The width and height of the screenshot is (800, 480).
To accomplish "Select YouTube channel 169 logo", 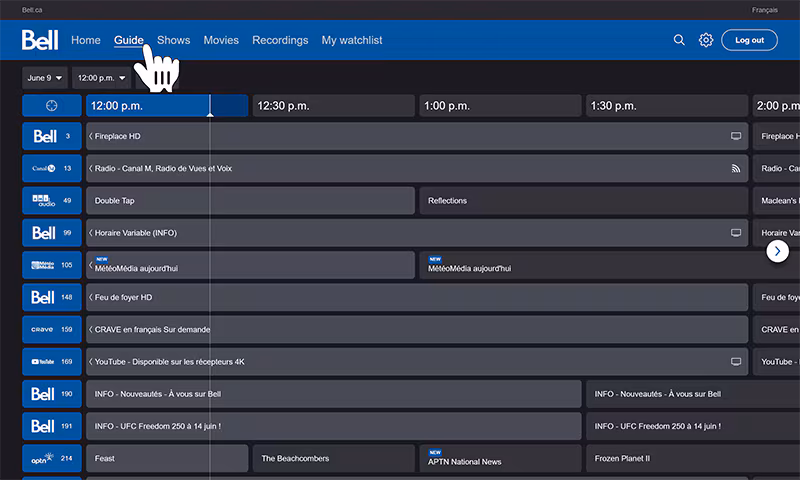I will coord(52,362).
